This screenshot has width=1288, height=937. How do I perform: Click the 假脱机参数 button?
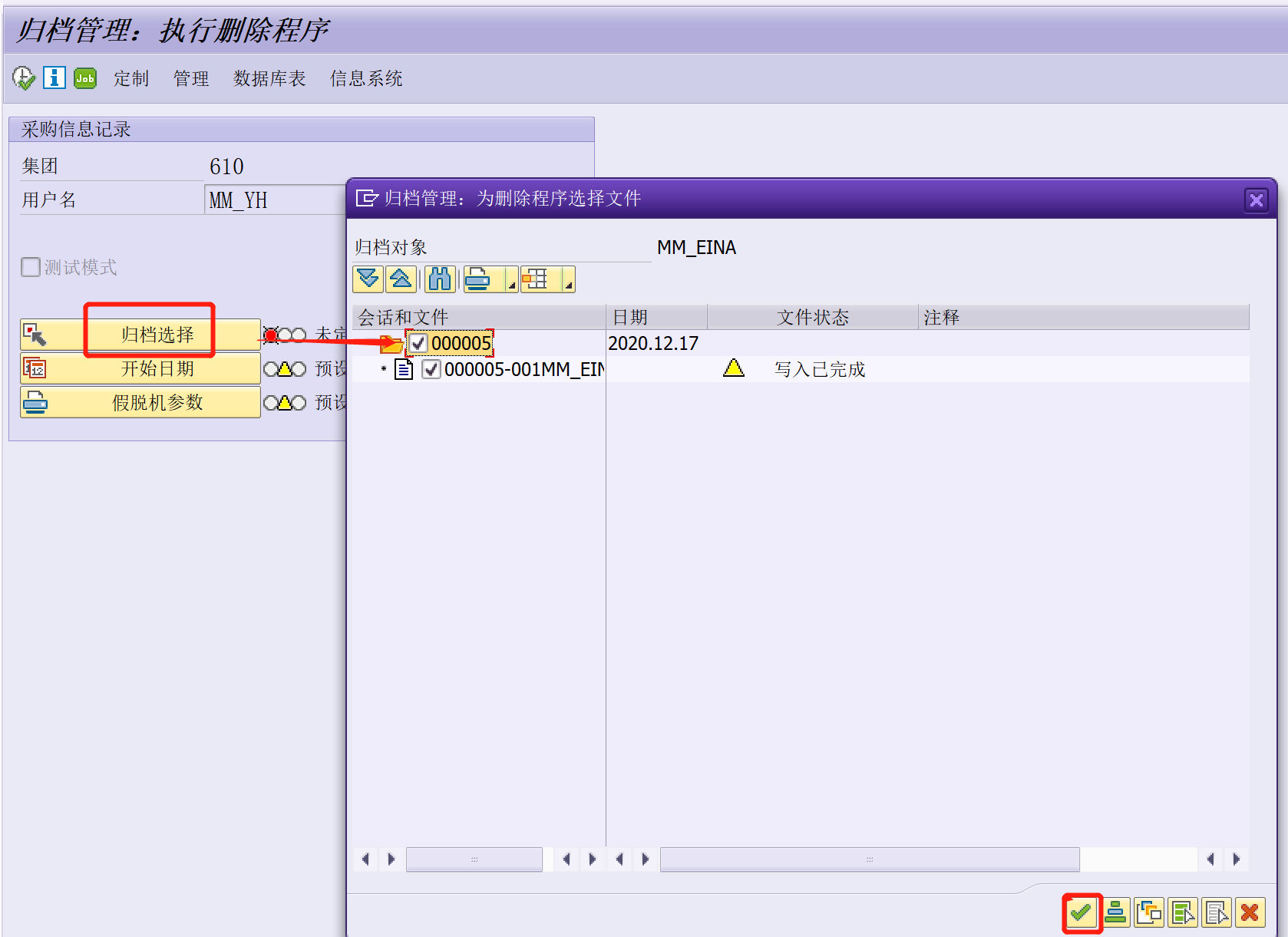[140, 402]
